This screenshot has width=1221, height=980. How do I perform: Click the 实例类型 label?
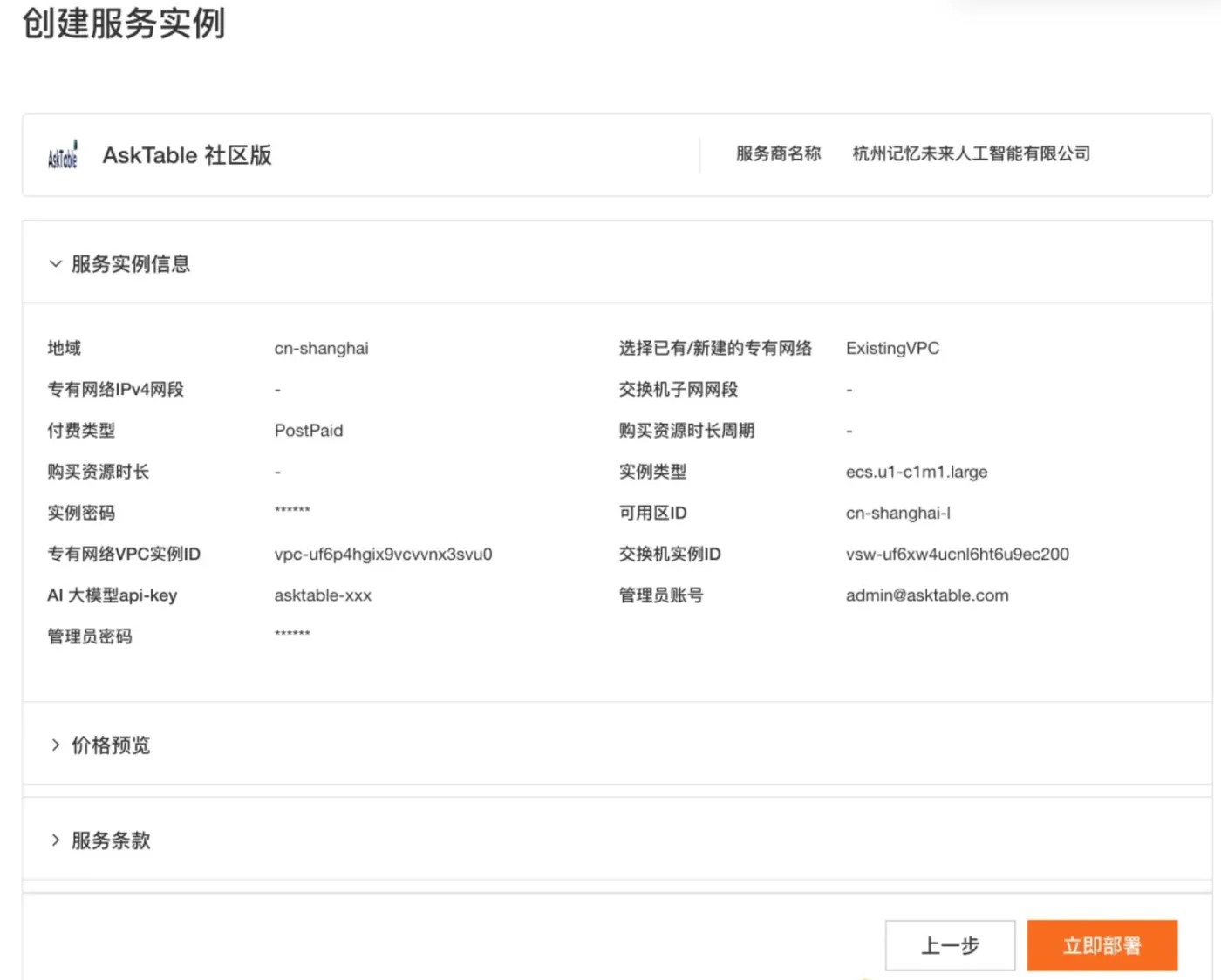click(x=652, y=472)
